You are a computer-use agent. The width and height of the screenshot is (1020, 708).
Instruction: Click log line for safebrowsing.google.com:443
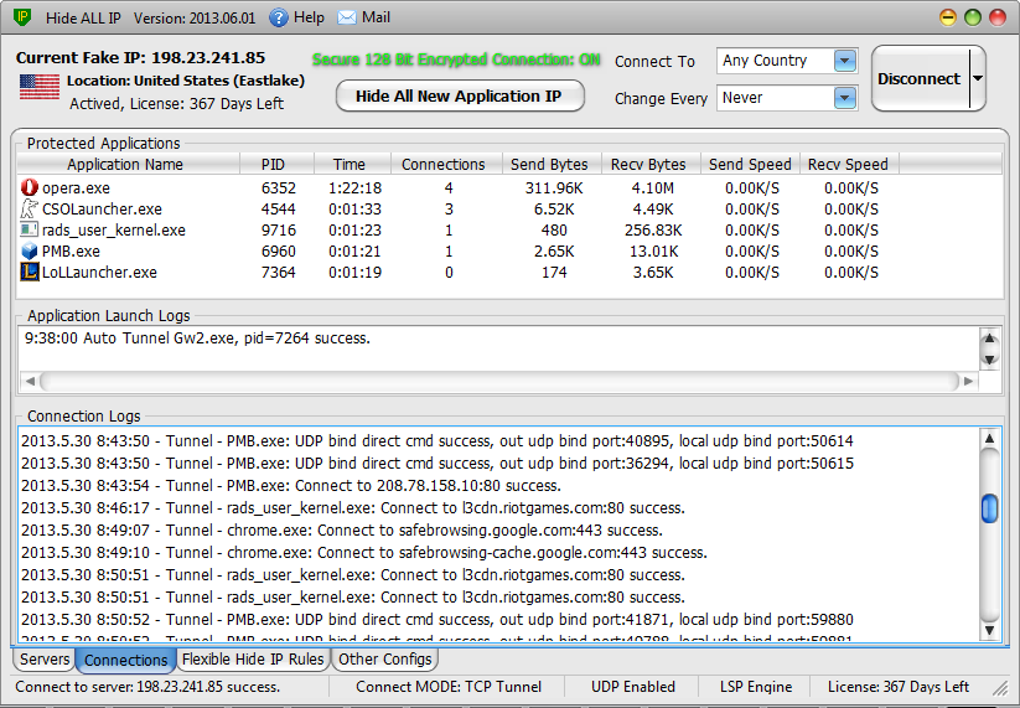[342, 530]
